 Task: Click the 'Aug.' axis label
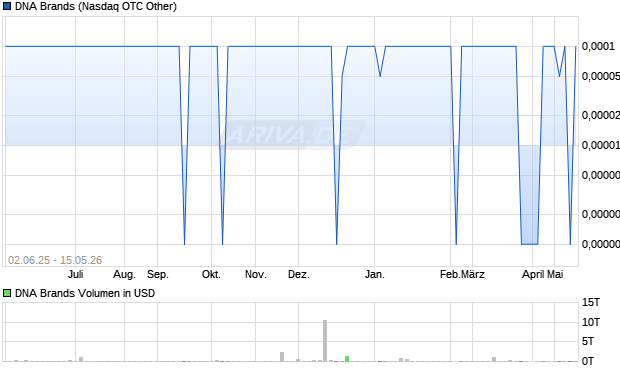coord(124,274)
